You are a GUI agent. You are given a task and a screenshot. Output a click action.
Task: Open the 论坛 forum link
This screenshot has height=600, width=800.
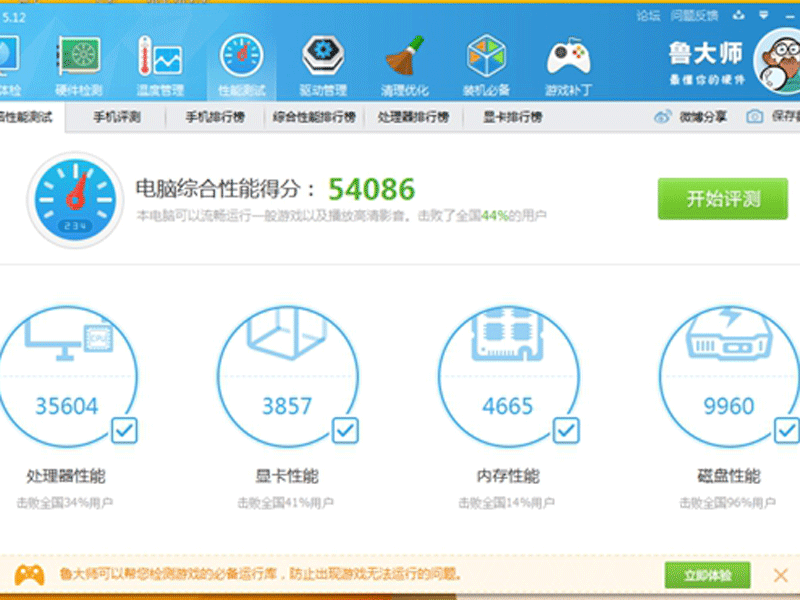(x=648, y=16)
